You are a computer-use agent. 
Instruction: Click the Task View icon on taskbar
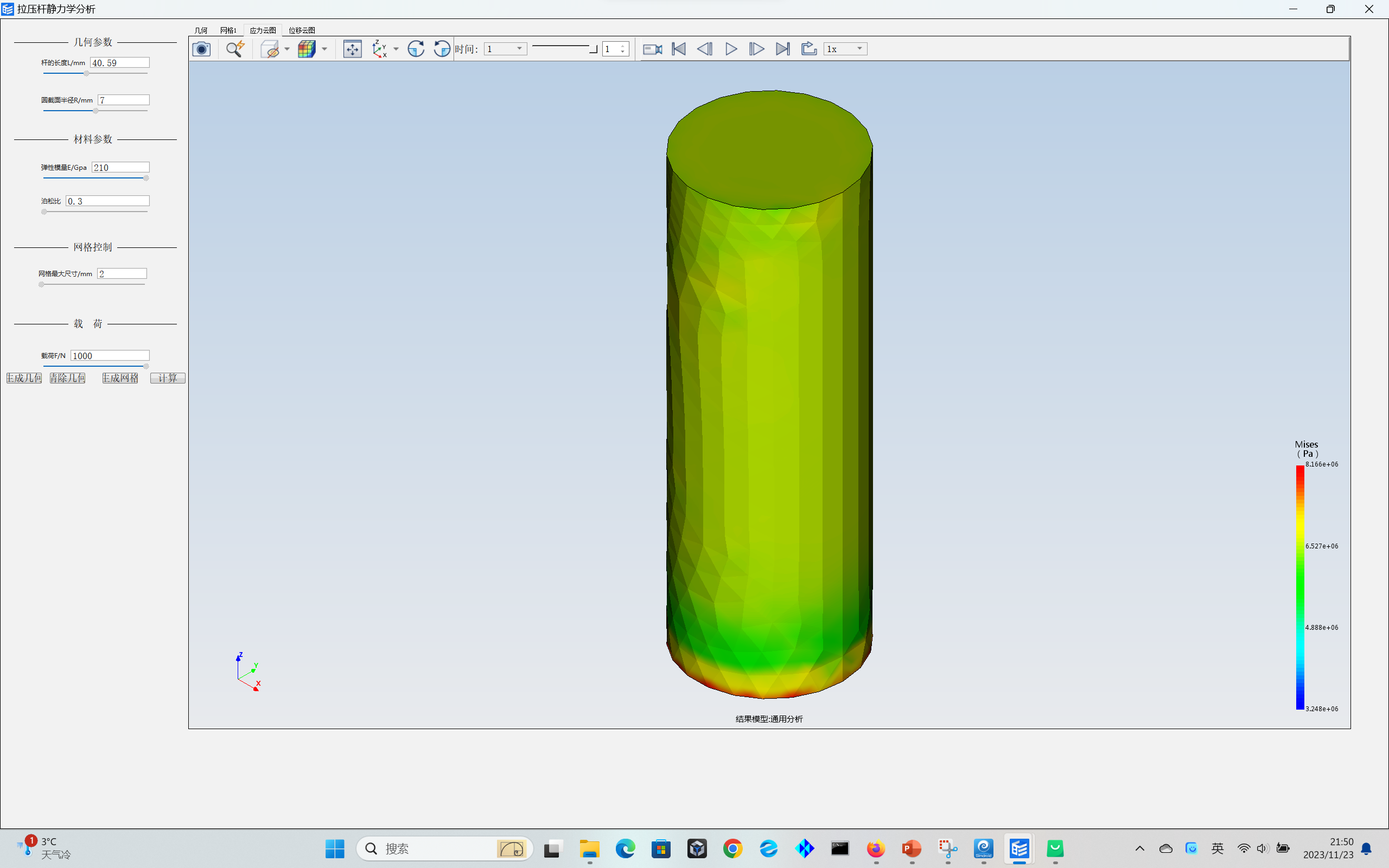(553, 848)
